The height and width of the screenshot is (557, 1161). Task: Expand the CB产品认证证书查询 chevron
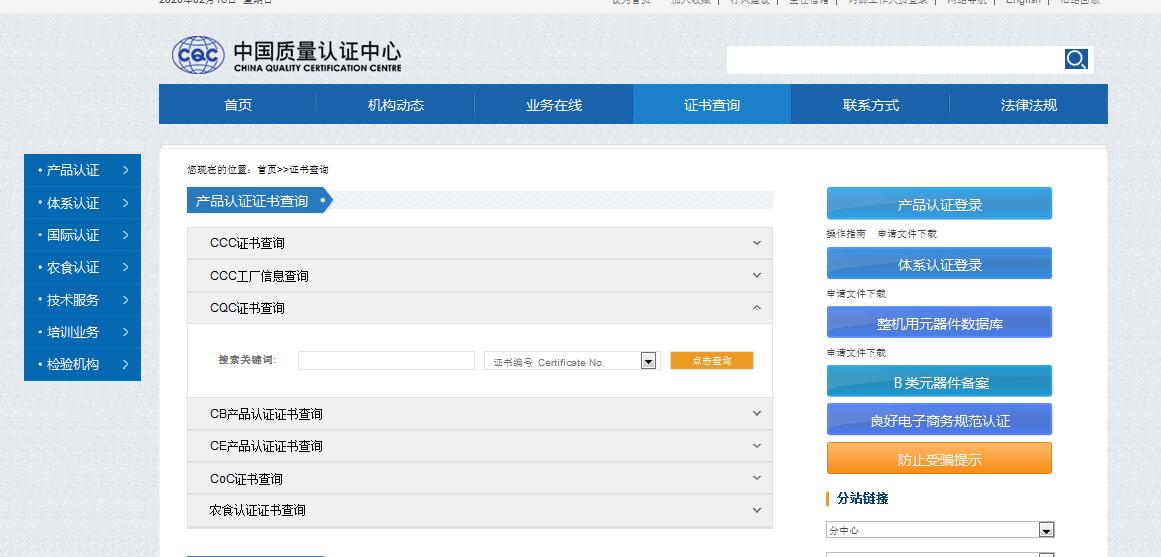tap(757, 413)
